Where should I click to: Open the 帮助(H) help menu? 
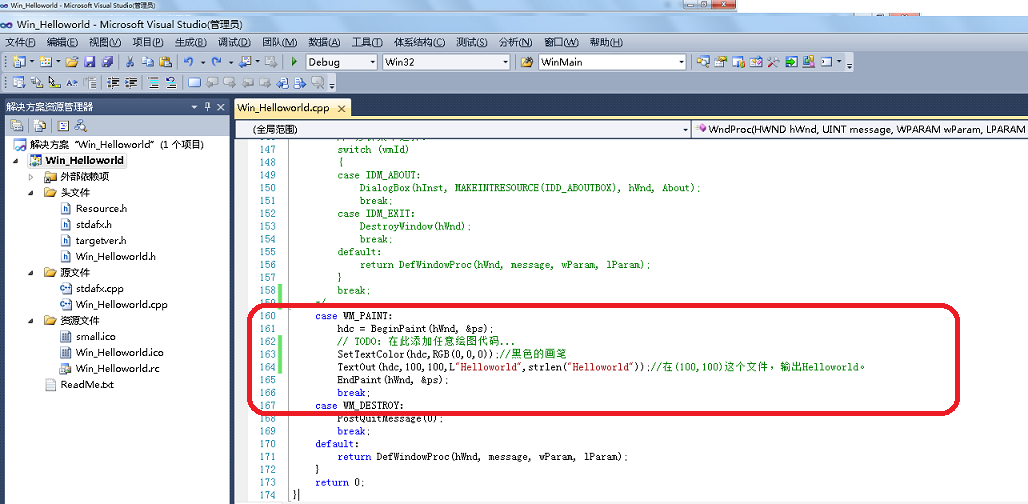[606, 43]
